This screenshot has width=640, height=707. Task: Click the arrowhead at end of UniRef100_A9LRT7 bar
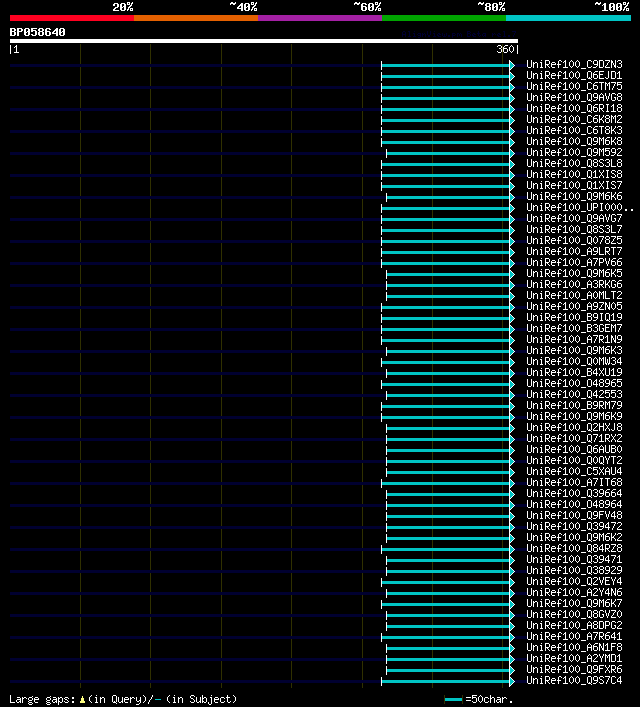tap(512, 252)
